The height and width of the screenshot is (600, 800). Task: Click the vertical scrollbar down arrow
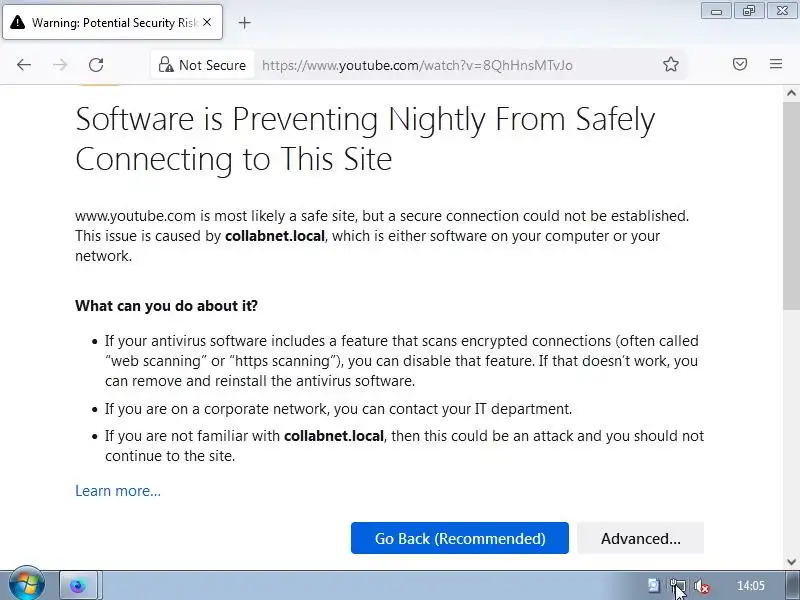coord(791,562)
